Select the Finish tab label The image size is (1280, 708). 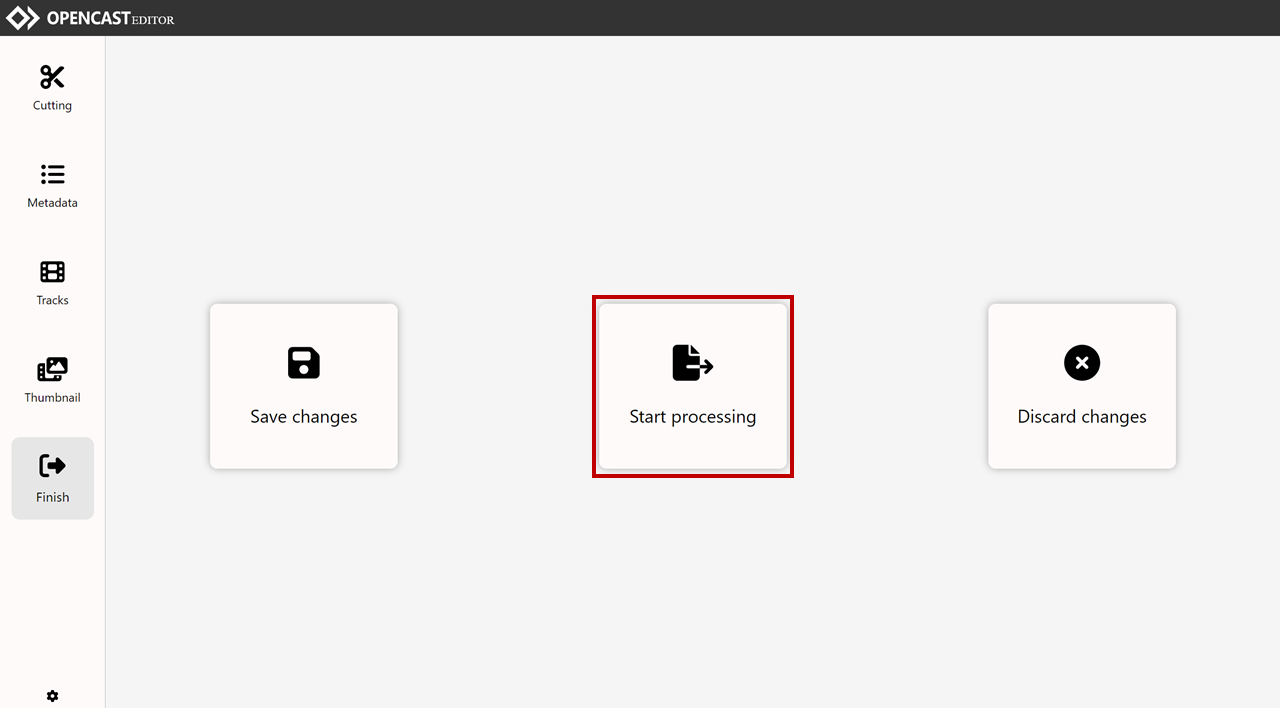(52, 497)
